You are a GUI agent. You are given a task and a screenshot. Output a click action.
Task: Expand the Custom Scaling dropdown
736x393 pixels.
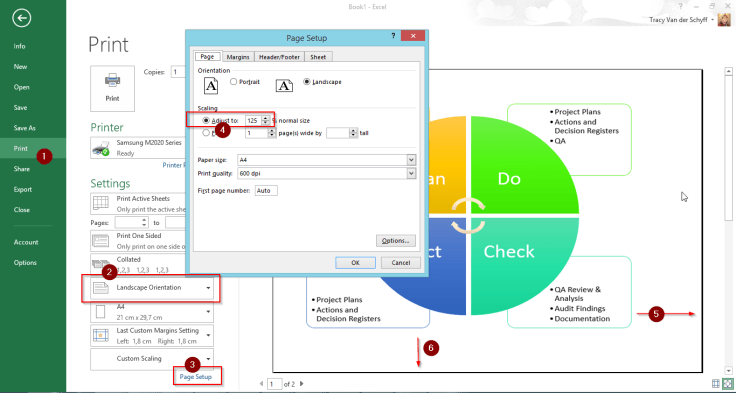pyautogui.click(x=208, y=359)
